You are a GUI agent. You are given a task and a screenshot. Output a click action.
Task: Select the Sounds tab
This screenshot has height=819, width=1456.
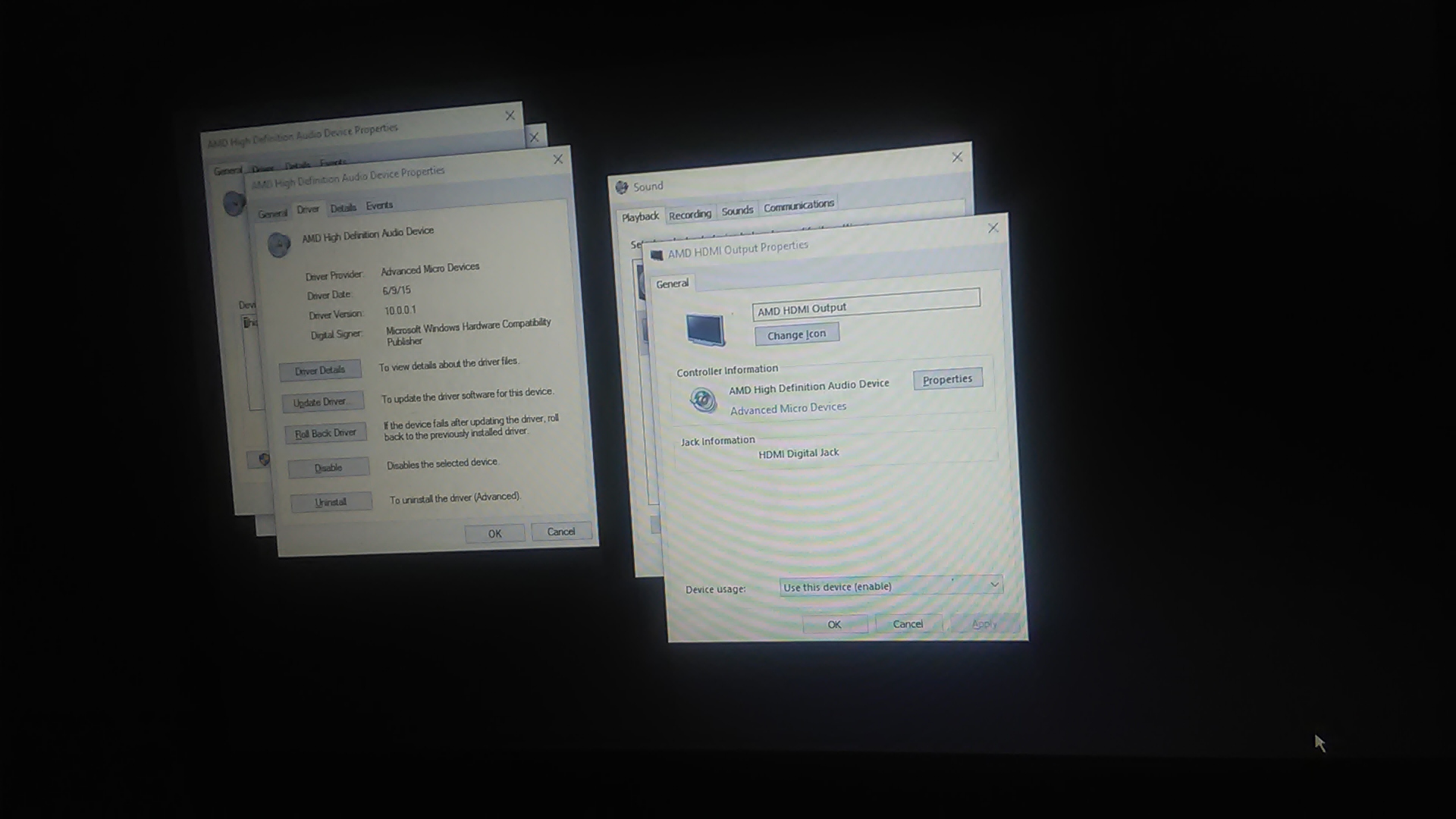[737, 211]
